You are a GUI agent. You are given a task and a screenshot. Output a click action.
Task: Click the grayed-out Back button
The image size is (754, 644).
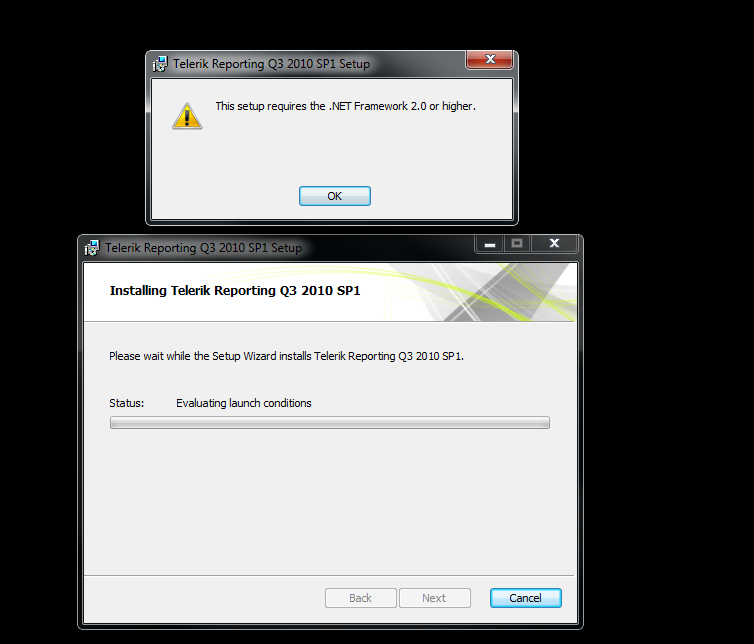(x=361, y=598)
